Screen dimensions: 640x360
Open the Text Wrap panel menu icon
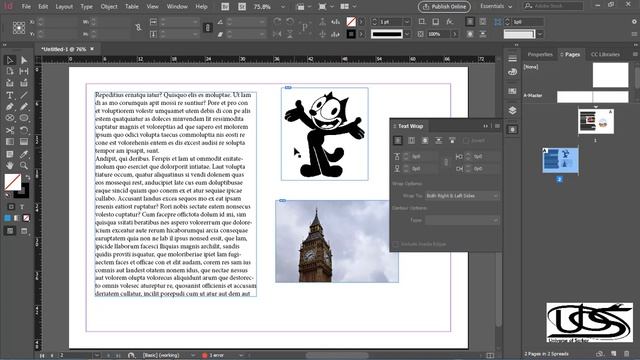coord(497,126)
